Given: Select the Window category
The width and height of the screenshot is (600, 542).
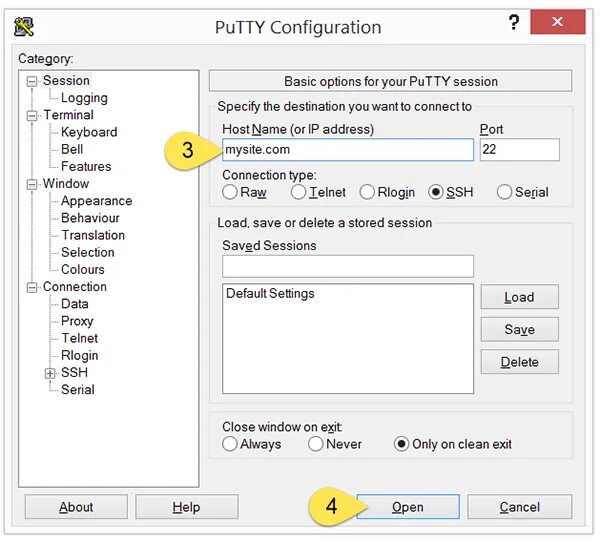Looking at the screenshot, I should coord(66,184).
